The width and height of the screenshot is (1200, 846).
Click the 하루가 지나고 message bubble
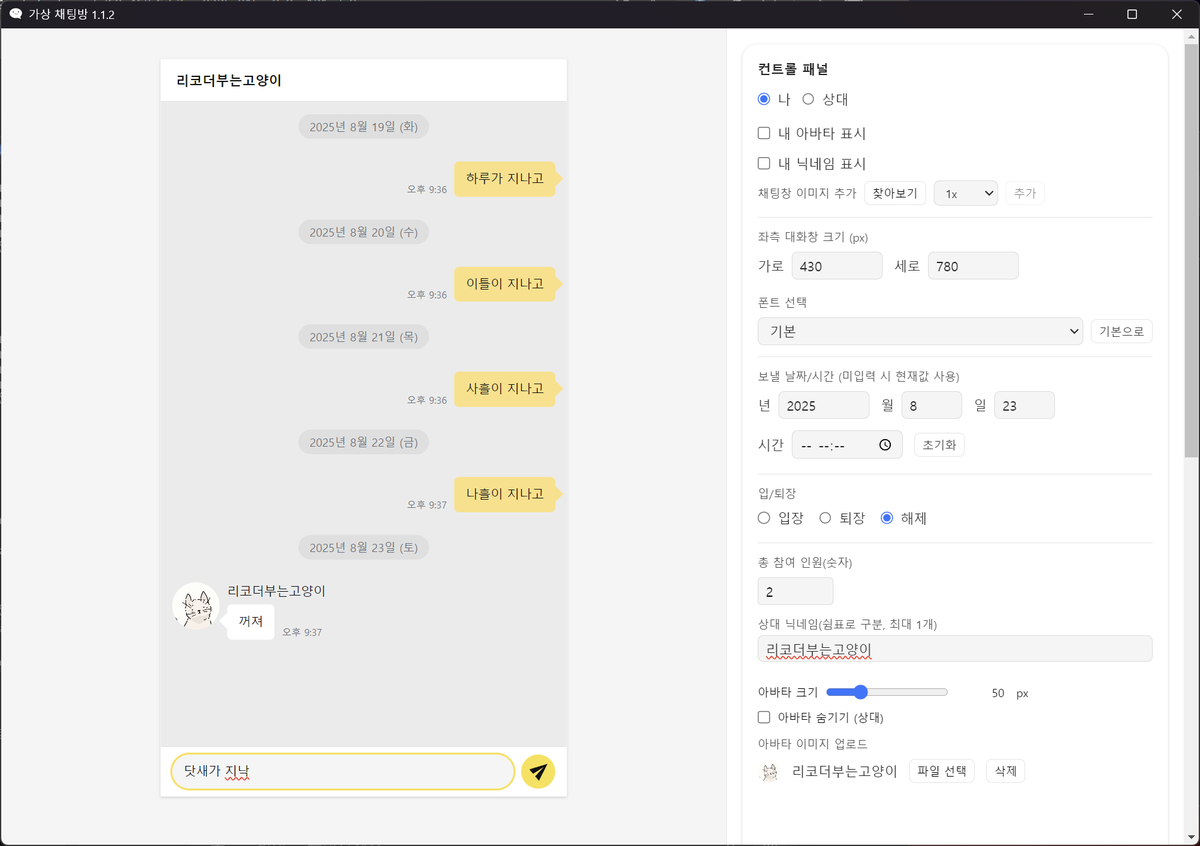[505, 179]
